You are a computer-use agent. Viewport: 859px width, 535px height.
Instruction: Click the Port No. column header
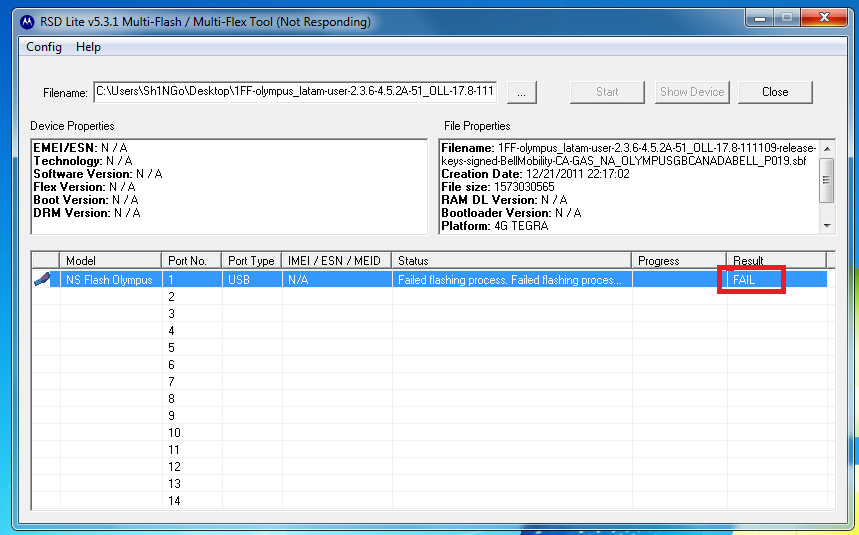point(192,261)
